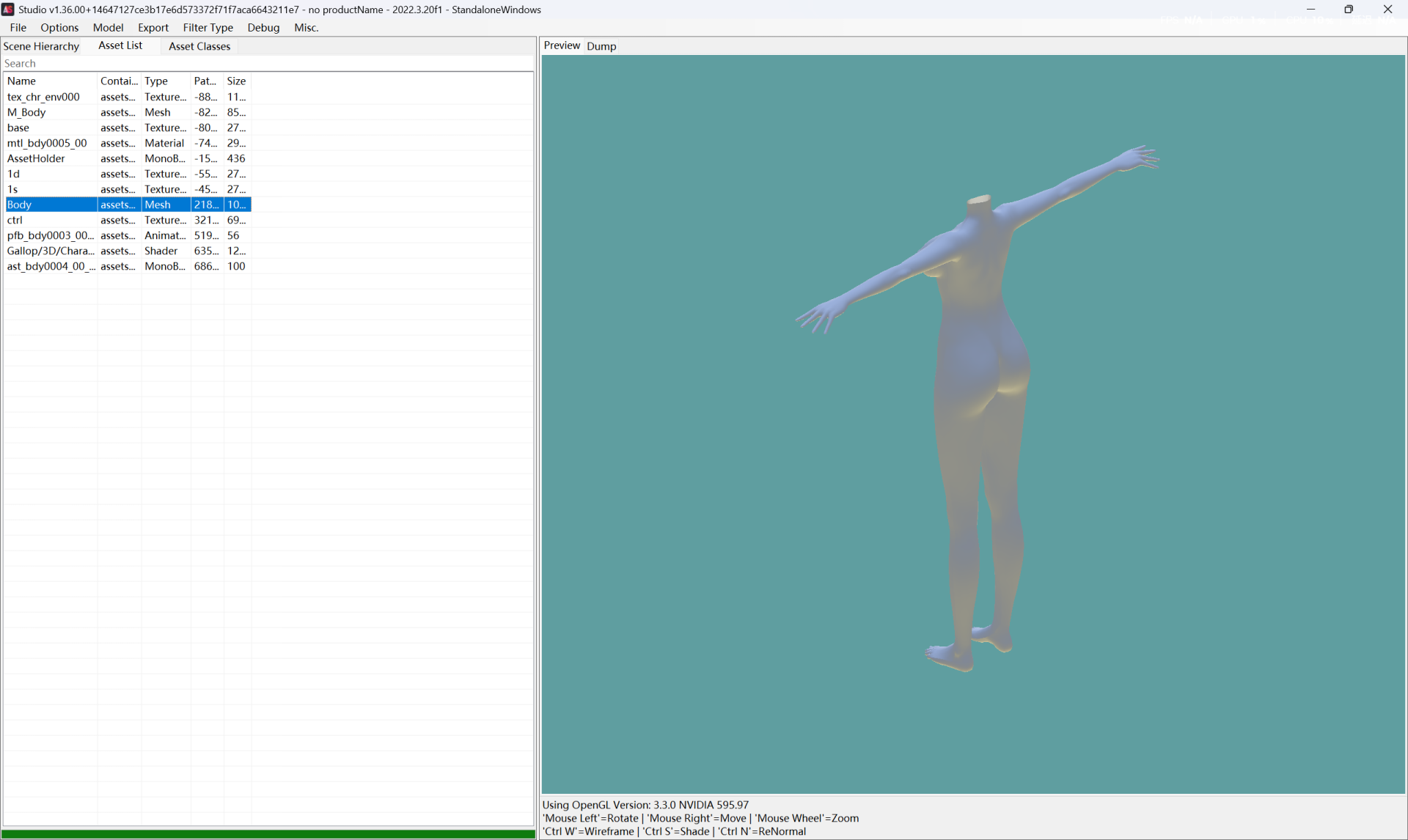
Task: Click the AssetStudio app icon in title bar
Action: [8, 10]
